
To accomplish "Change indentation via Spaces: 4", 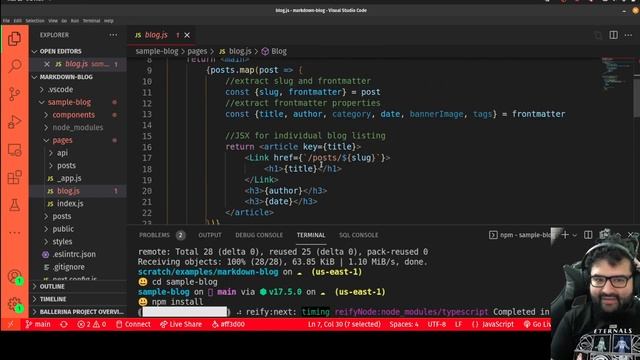I will tap(404, 324).
